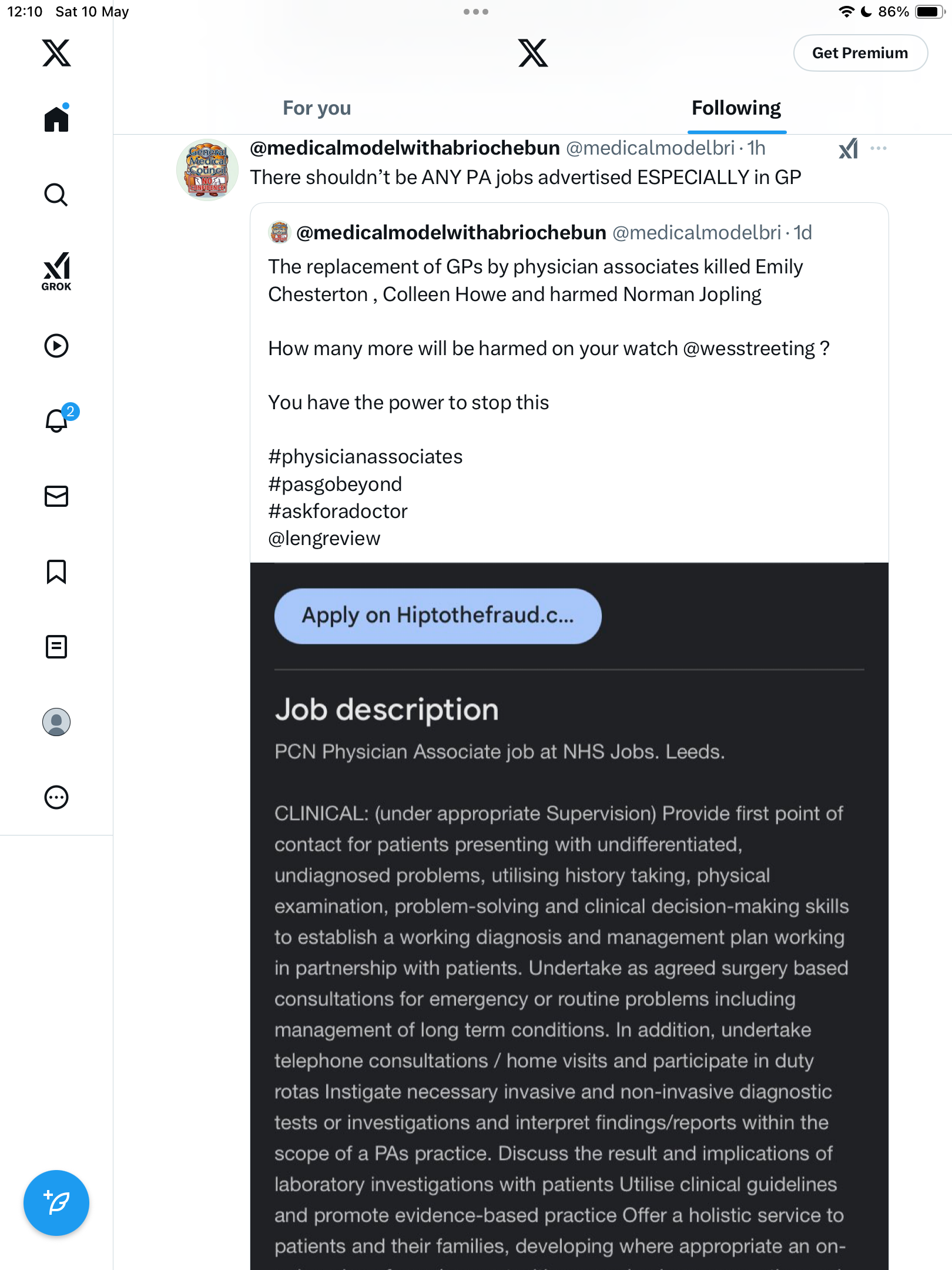Open the General Medical Council profile picture

point(207,170)
